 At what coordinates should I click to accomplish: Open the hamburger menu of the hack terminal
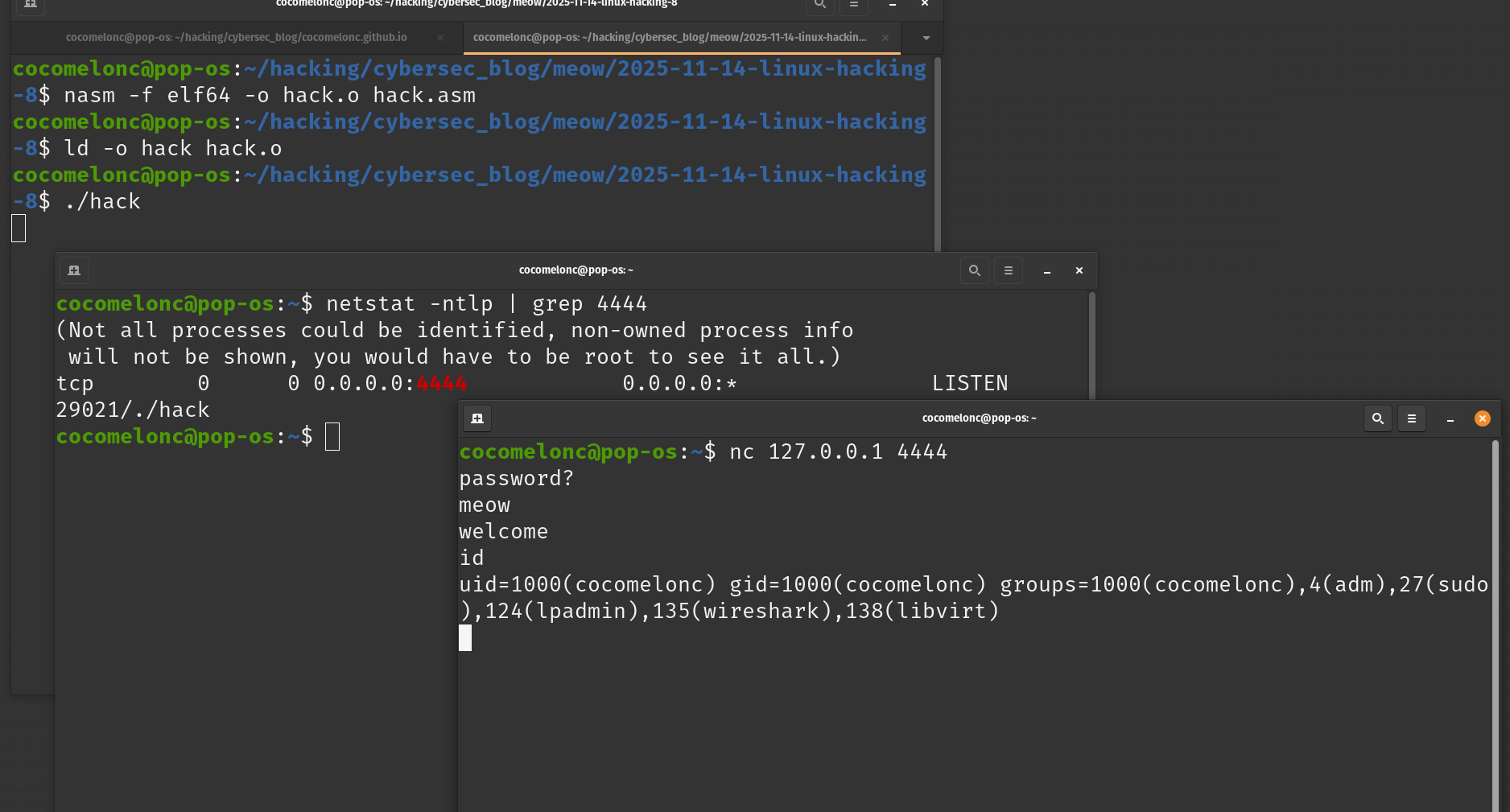(x=853, y=6)
